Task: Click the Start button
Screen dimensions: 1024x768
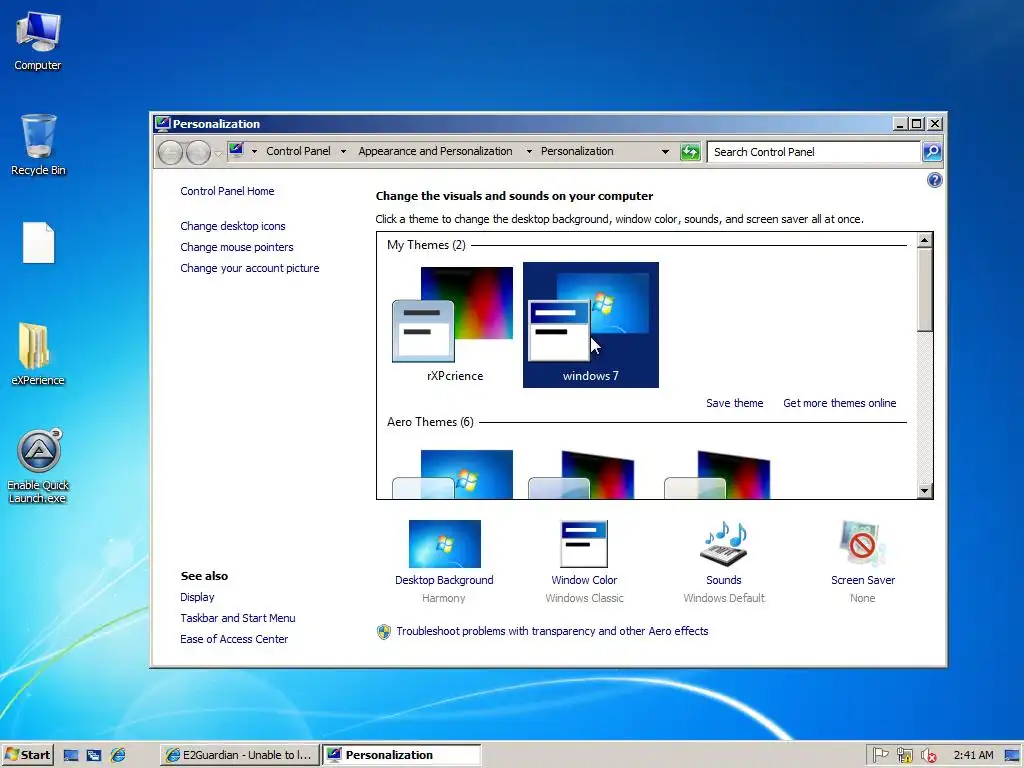Action: 27,755
